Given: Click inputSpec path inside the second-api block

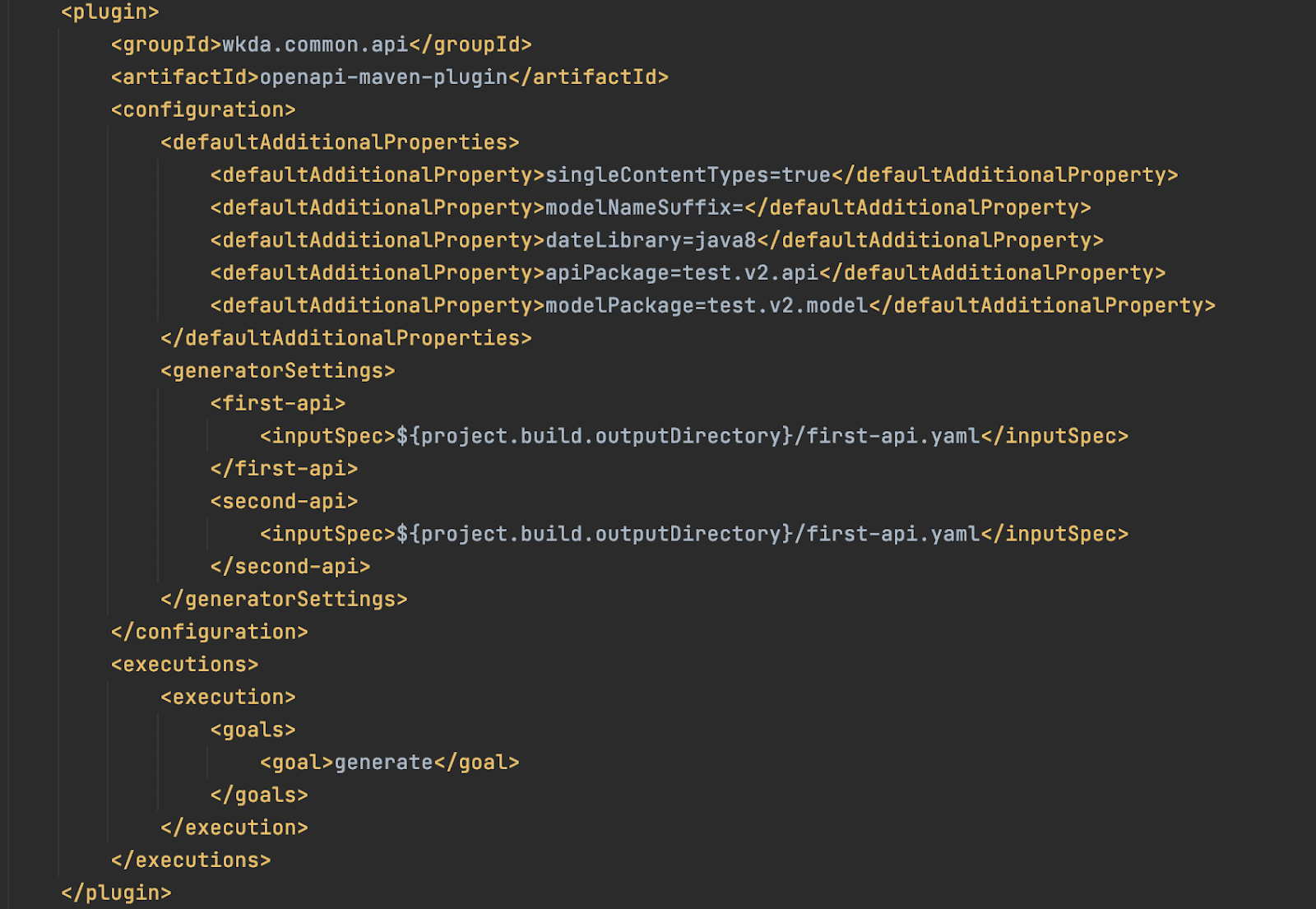Looking at the screenshot, I should 687,534.
